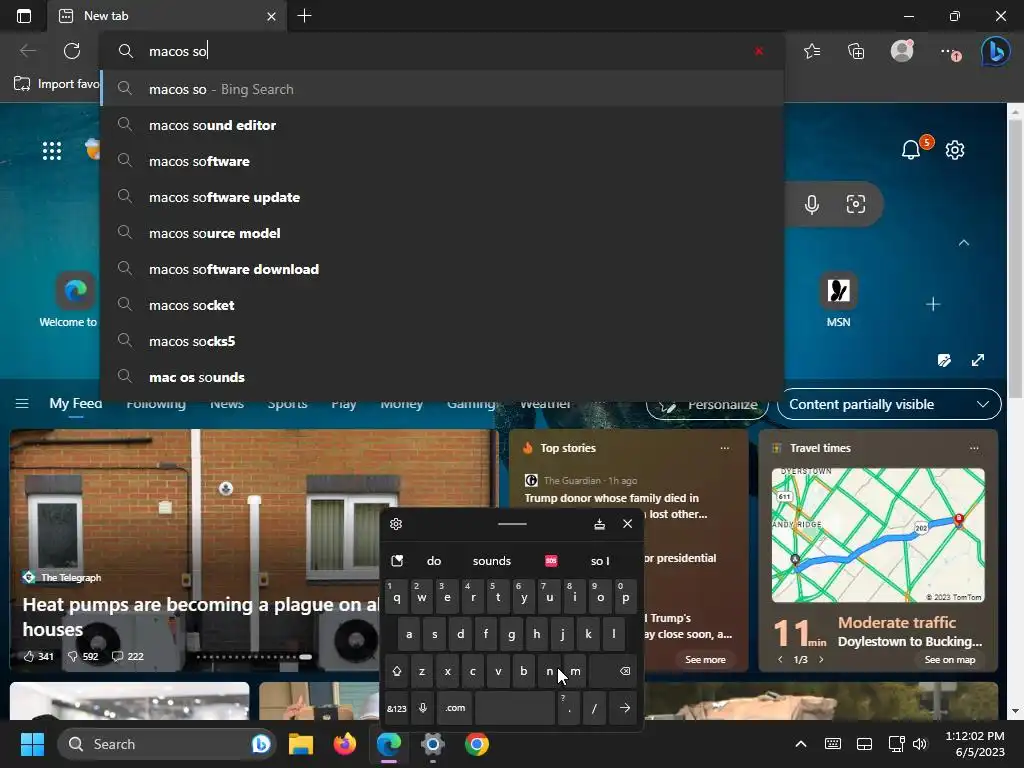Tap keyboard microphone dictation key
Screen dimensions: 1024x768
pyautogui.click(x=423, y=709)
